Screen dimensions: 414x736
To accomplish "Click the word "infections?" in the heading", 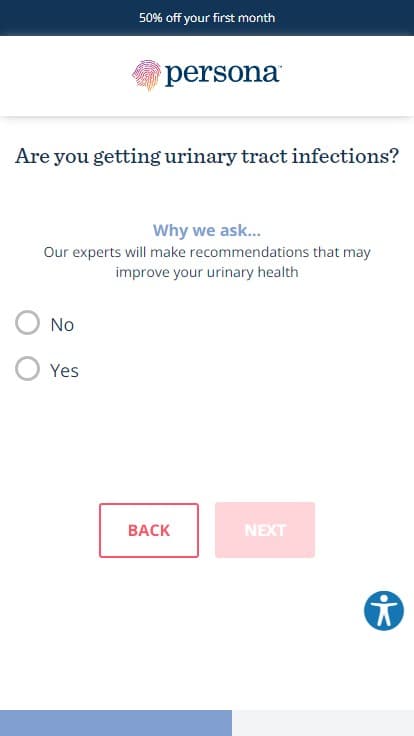I will point(345,155).
